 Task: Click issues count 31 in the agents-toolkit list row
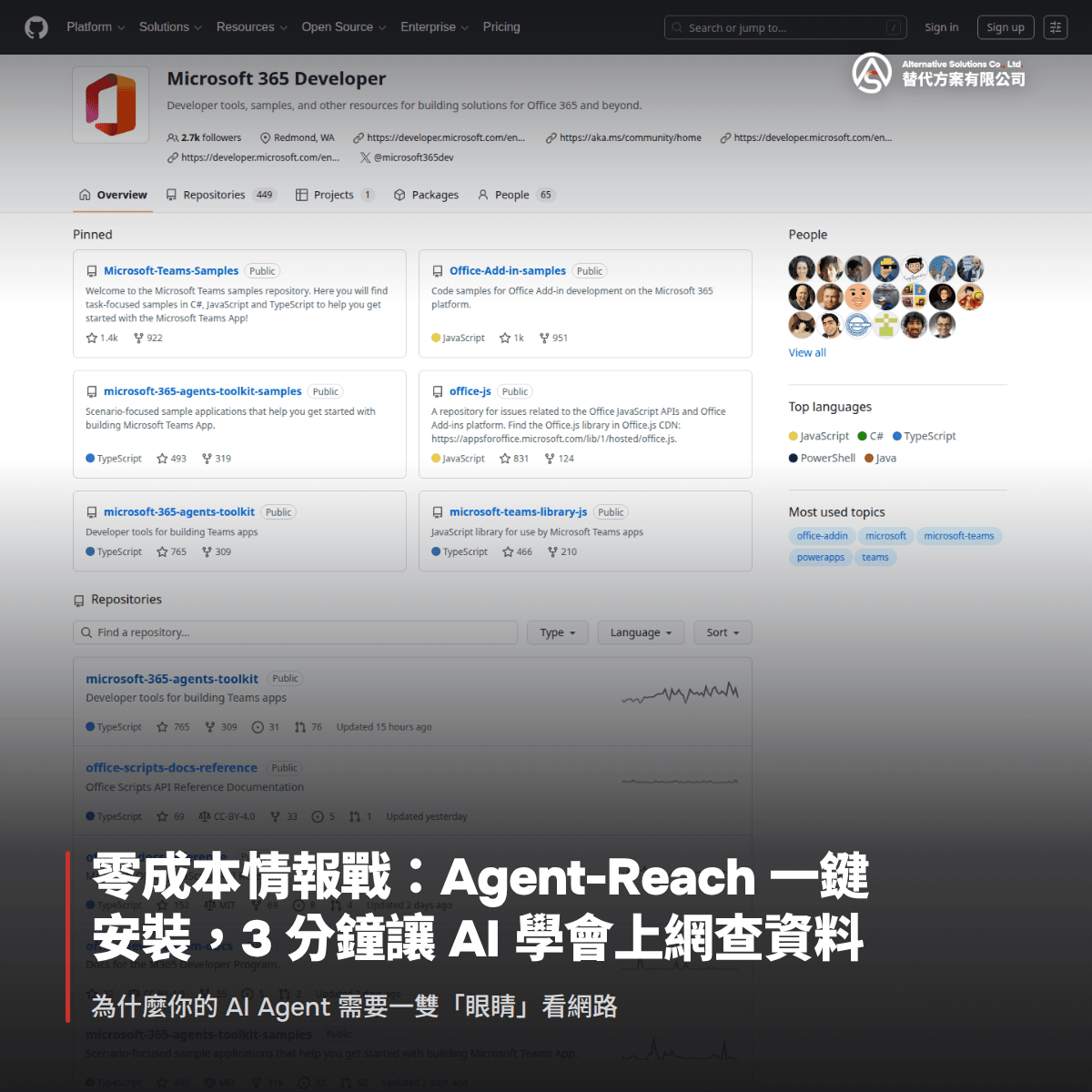click(266, 727)
